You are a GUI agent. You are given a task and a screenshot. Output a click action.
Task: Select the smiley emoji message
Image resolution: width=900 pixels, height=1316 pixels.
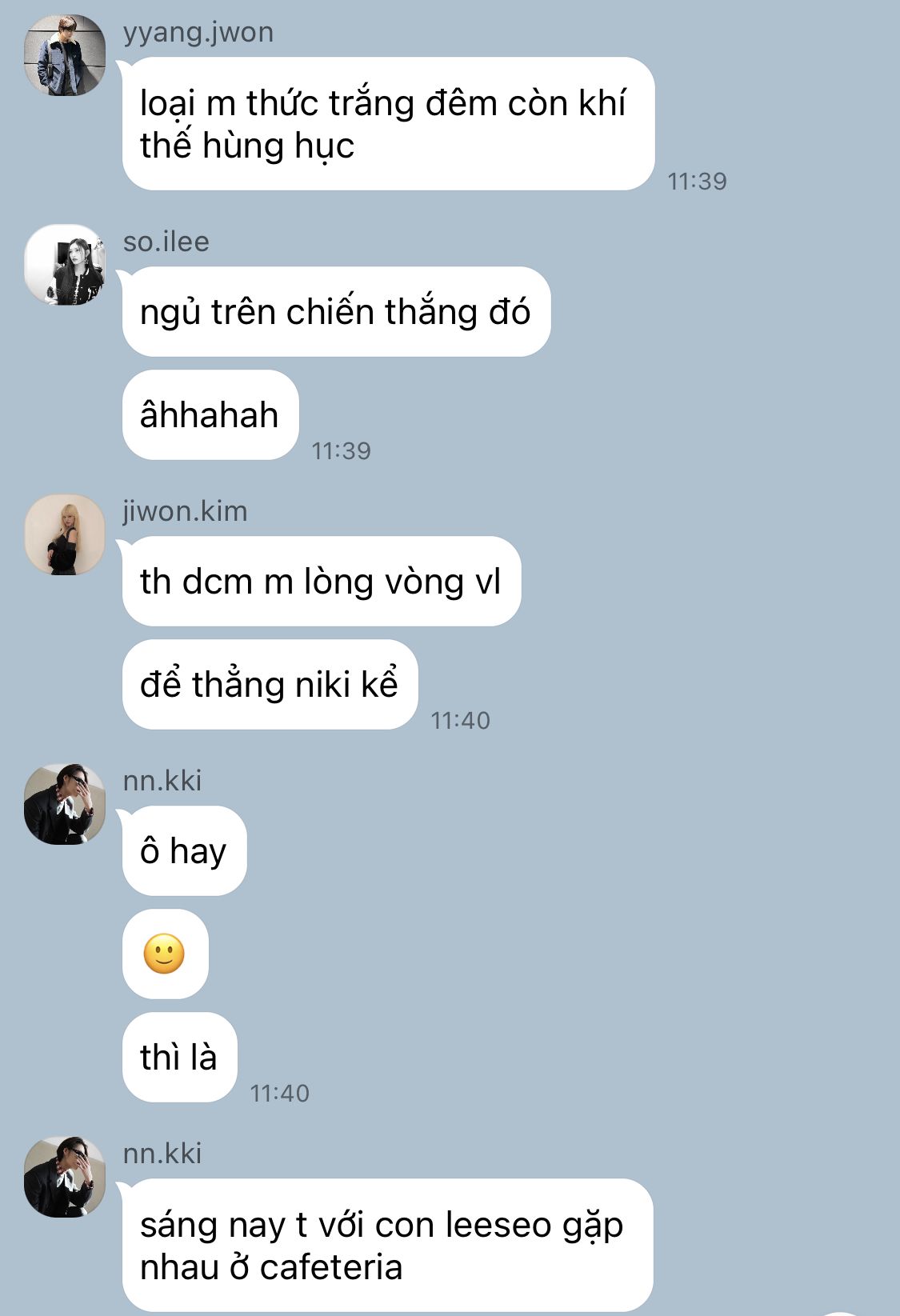tap(166, 954)
